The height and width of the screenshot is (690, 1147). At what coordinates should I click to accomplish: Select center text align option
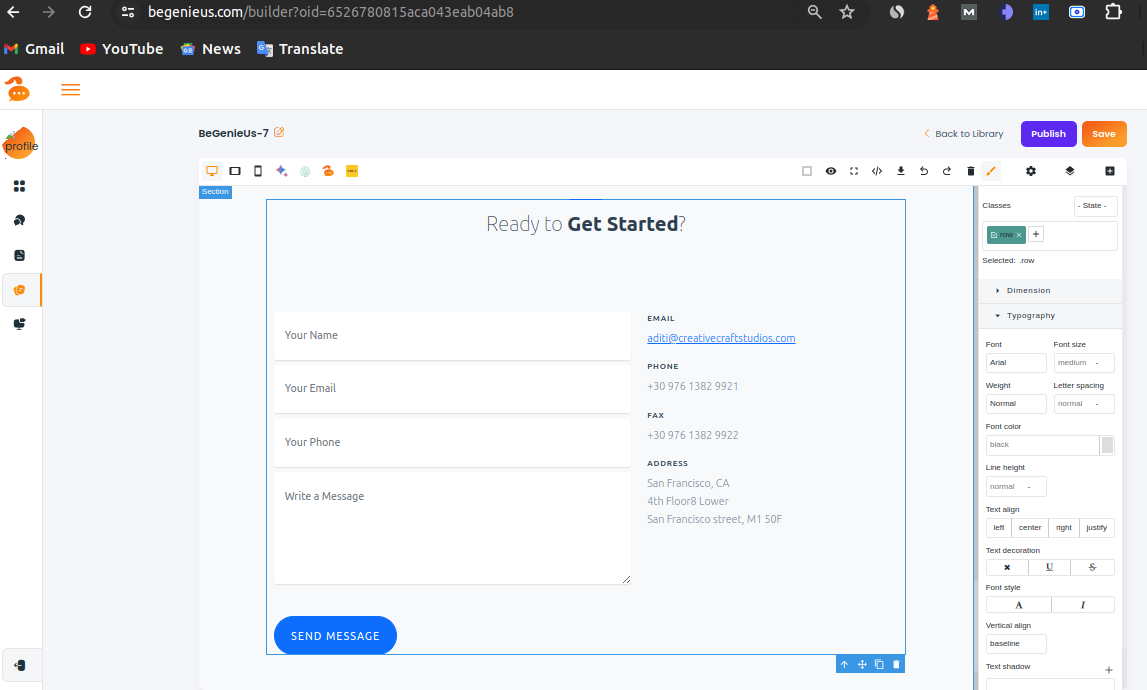click(x=1030, y=528)
